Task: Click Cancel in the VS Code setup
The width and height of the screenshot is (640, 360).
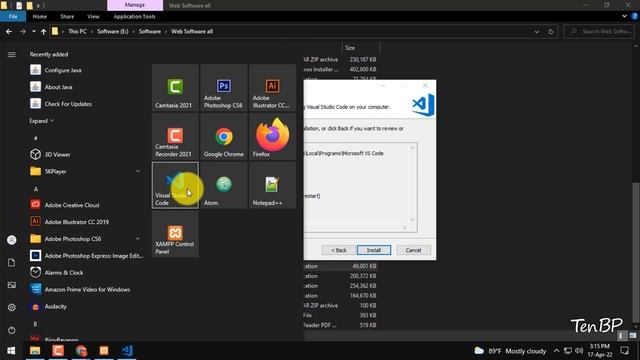Action: (413, 250)
